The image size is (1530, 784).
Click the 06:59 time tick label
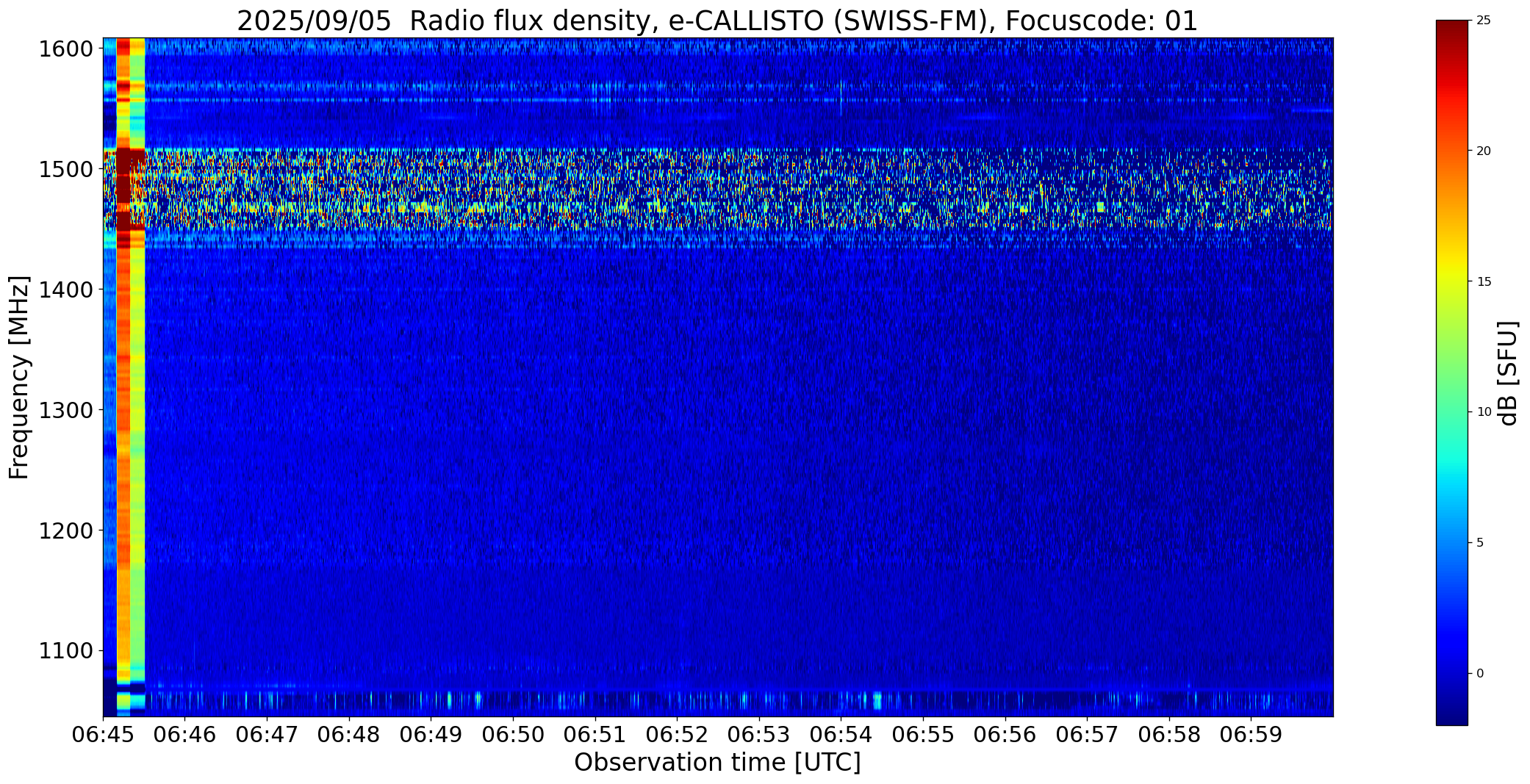point(1251,734)
